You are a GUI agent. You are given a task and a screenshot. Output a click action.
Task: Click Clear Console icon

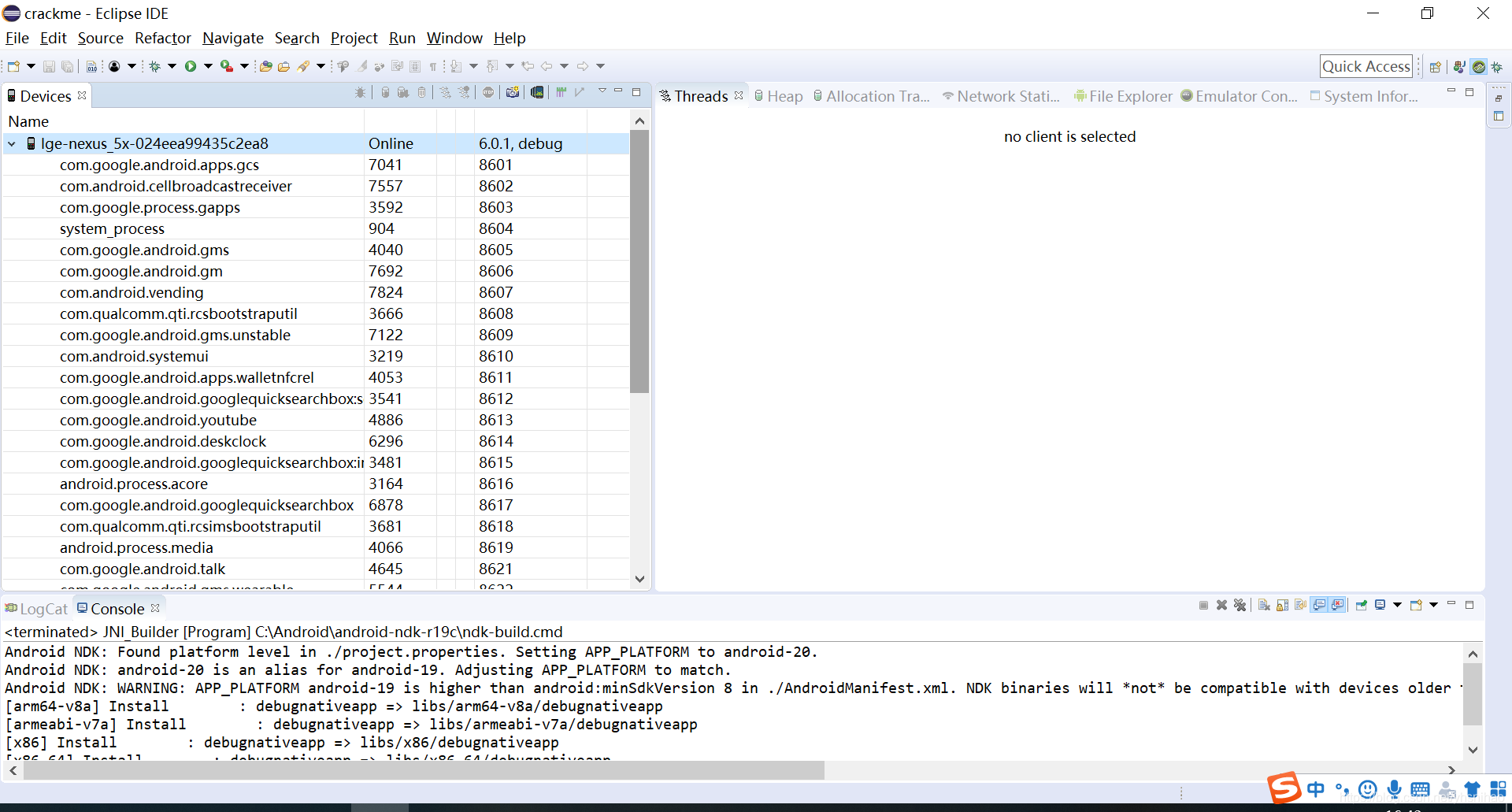click(x=1264, y=605)
